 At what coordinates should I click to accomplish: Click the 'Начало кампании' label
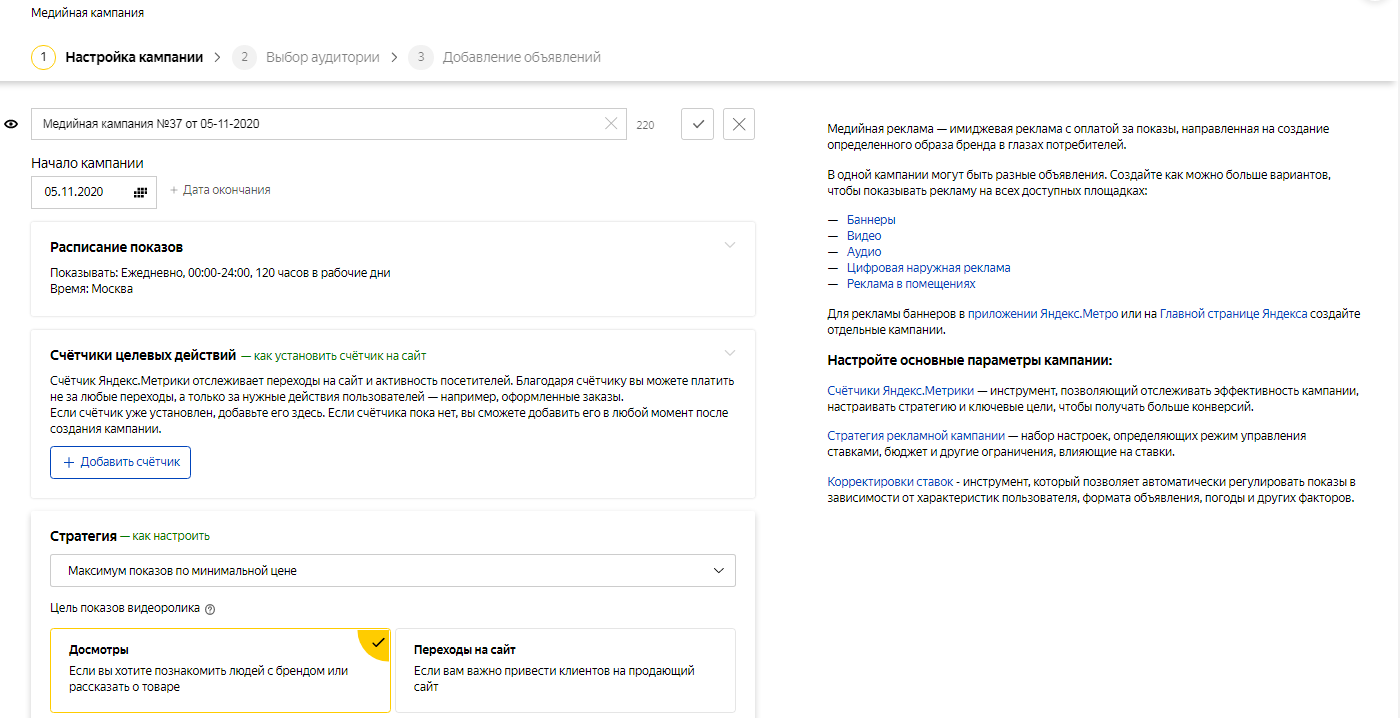(87, 163)
